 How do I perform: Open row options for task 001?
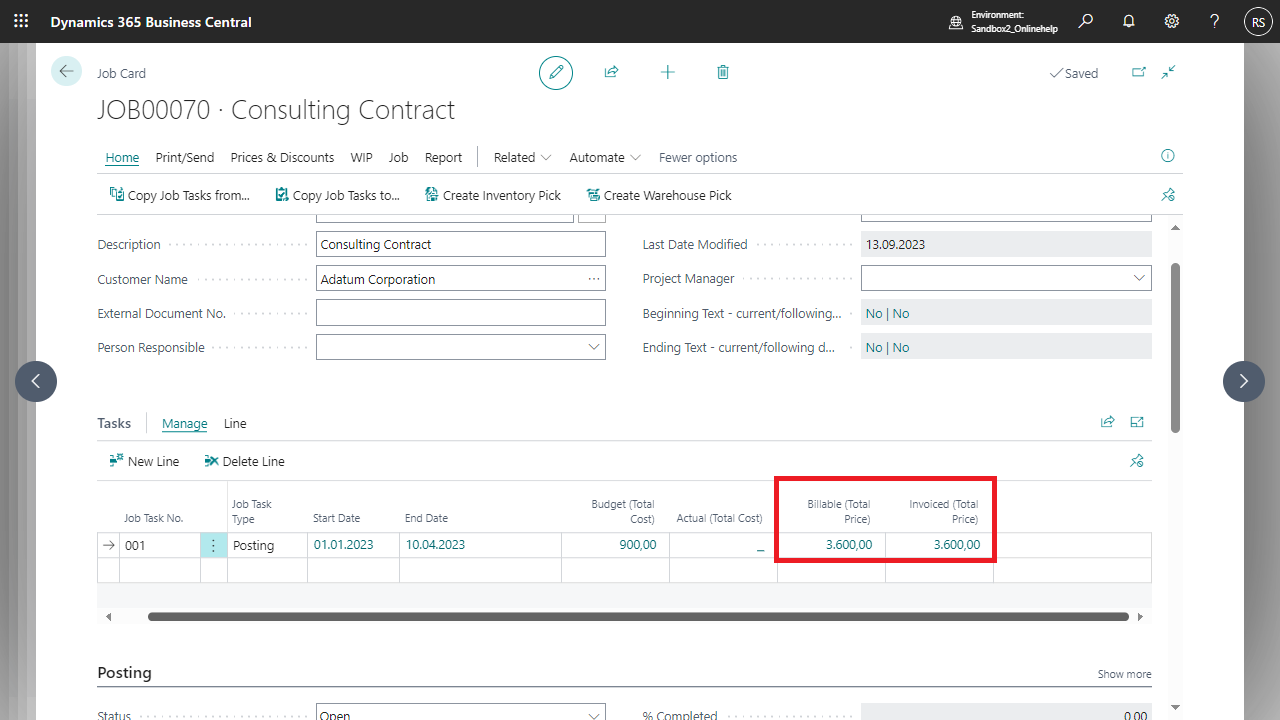click(213, 545)
